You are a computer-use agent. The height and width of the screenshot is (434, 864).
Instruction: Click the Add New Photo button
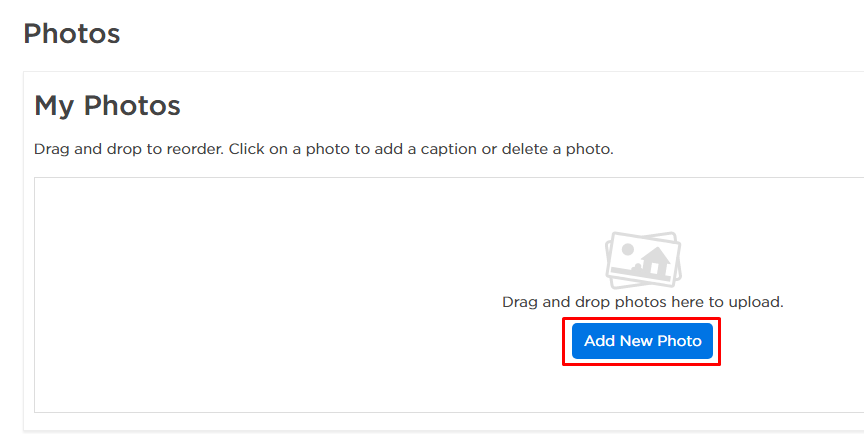(642, 341)
